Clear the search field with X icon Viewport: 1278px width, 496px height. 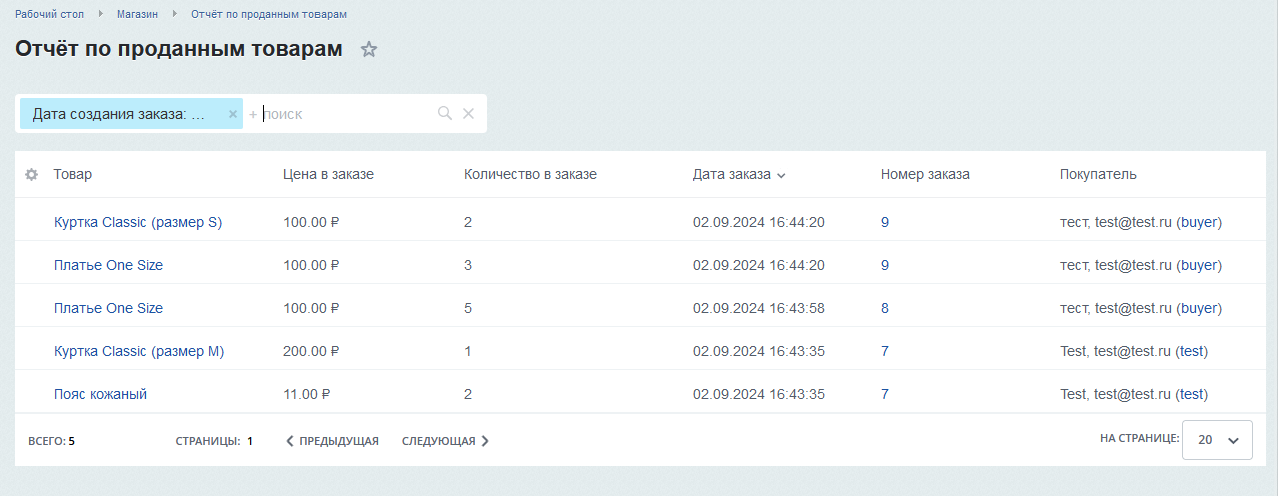point(468,114)
